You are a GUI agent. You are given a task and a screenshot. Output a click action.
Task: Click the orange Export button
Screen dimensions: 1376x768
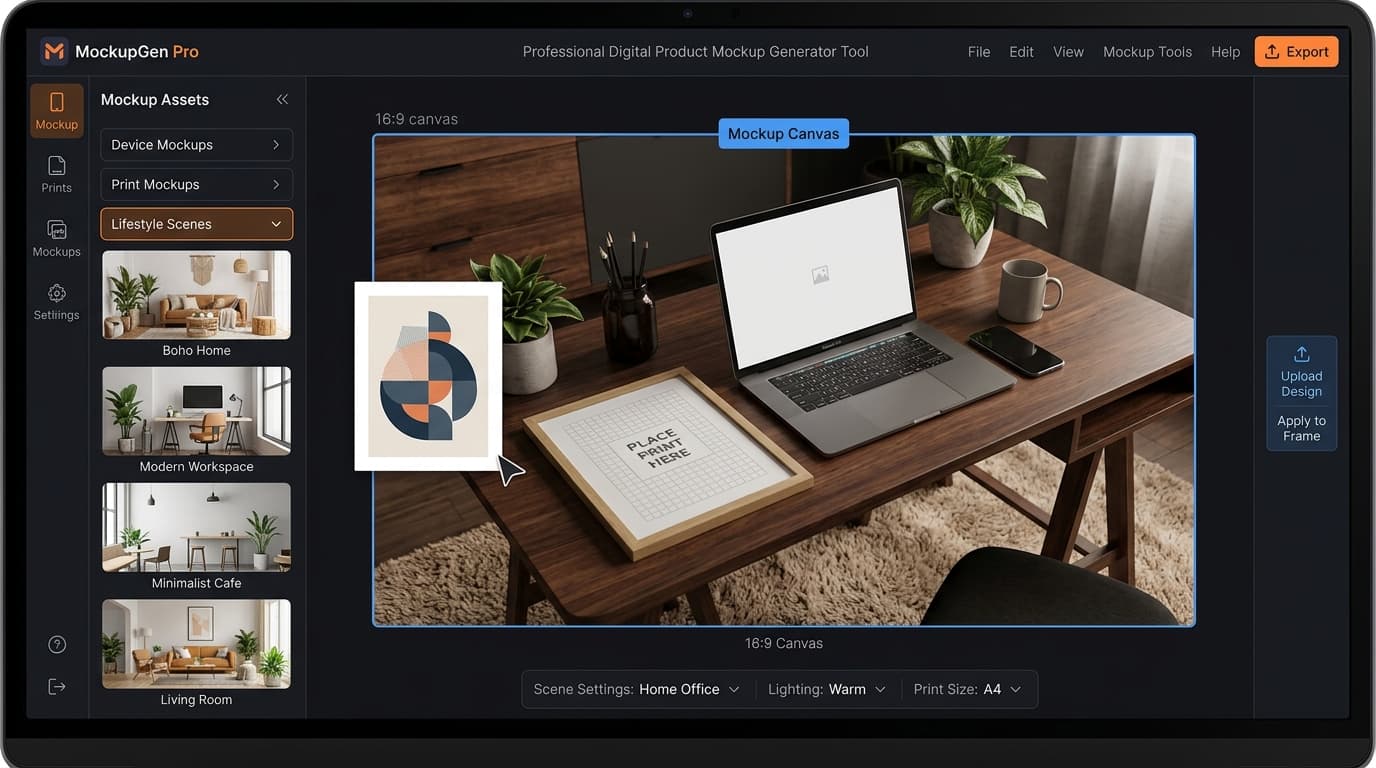(x=1296, y=51)
